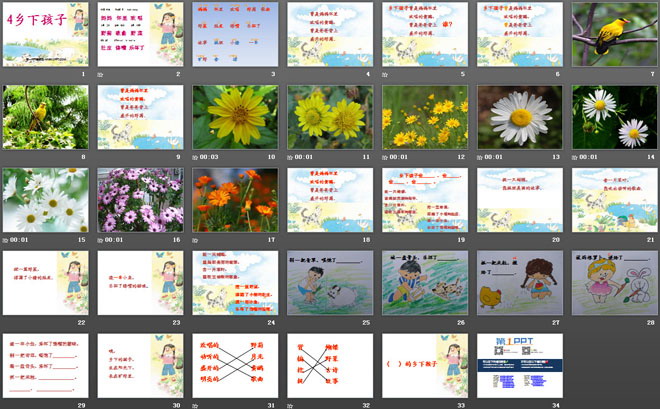The height and width of the screenshot is (409, 660).
Task: Click the animation star icon under slide 2
Action: [100, 75]
